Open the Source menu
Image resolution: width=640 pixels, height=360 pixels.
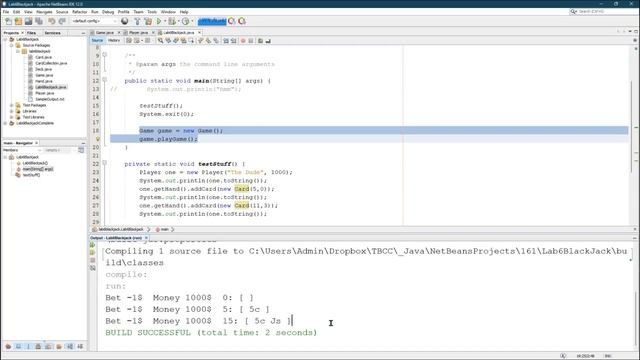(62, 12)
